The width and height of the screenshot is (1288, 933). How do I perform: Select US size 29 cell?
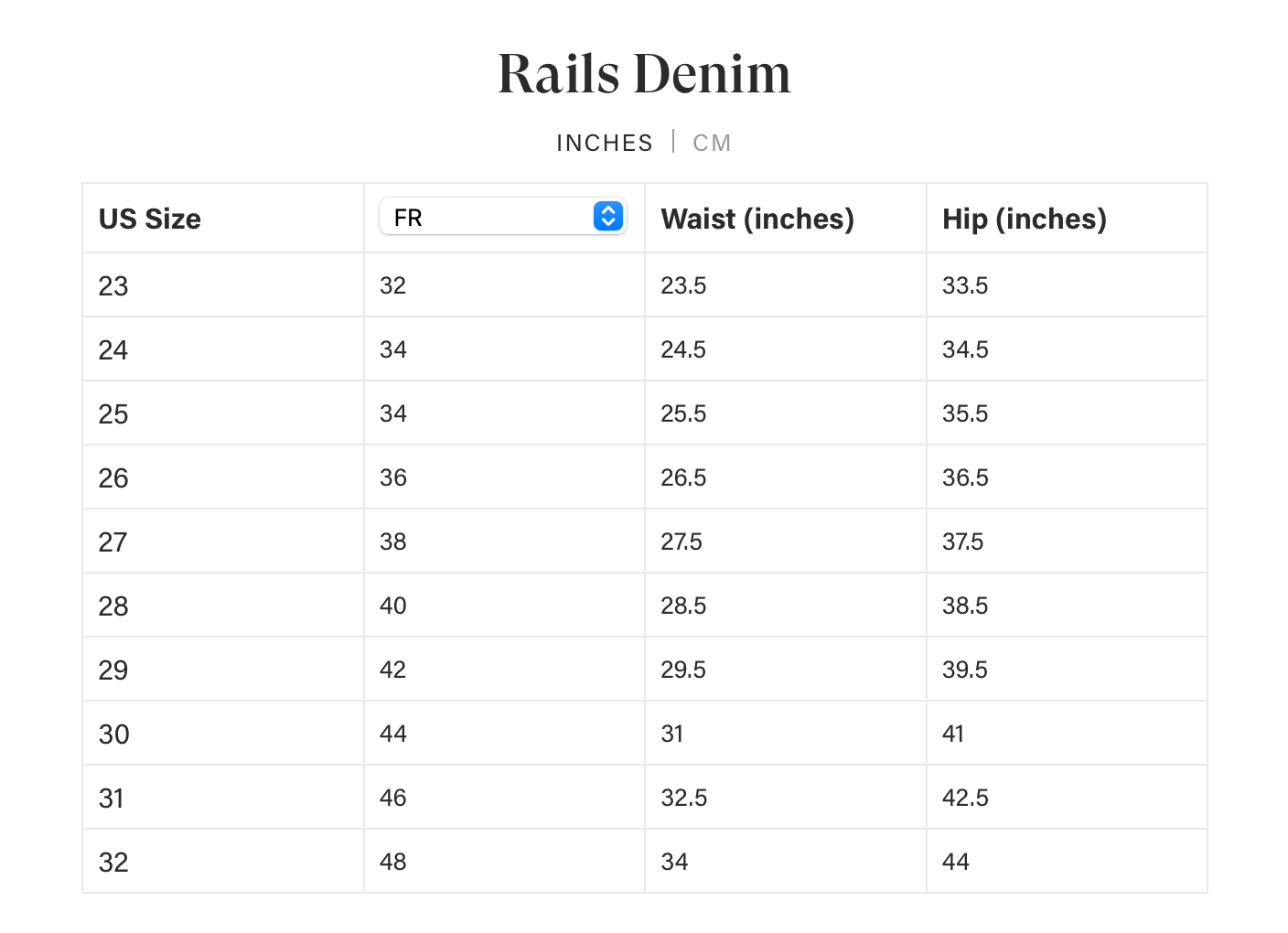click(x=113, y=670)
